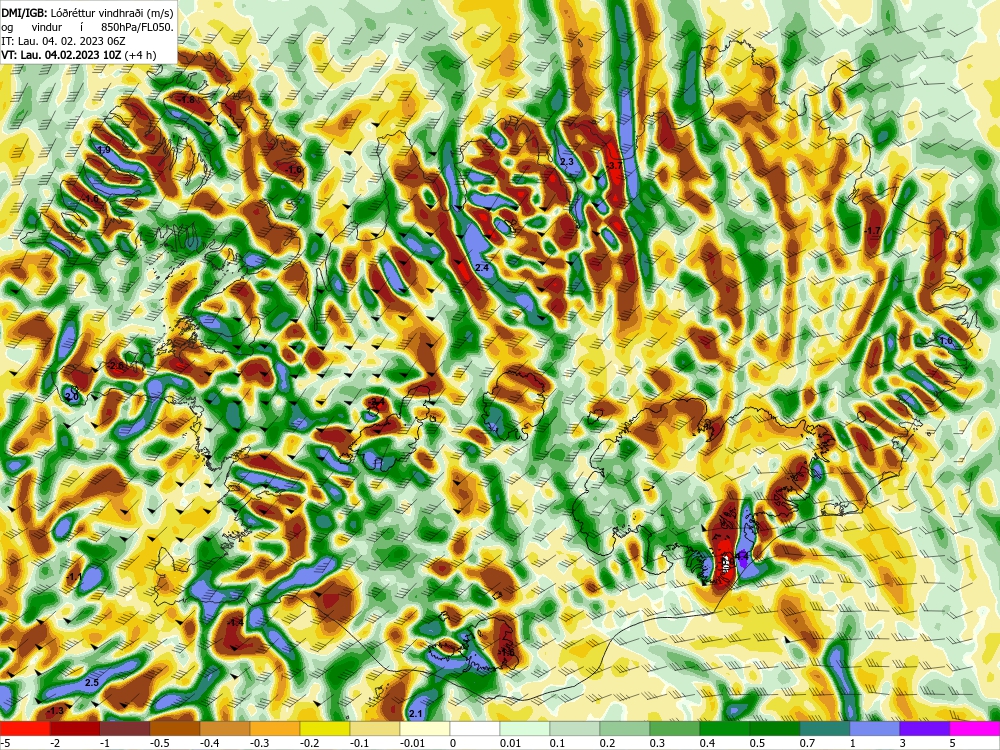Viewport: 1000px width, 750px height.
Task: Click the "0.7" legend scale label
Action: (808, 743)
